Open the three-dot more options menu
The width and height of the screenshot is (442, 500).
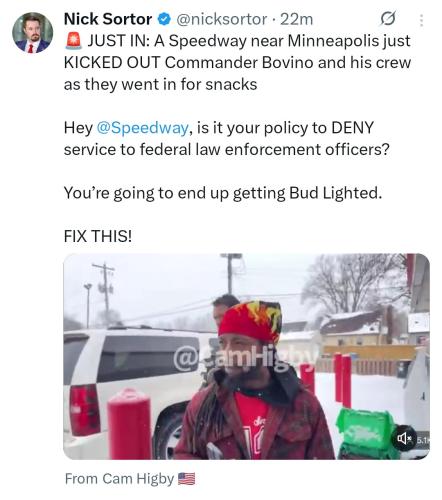pos(422,20)
